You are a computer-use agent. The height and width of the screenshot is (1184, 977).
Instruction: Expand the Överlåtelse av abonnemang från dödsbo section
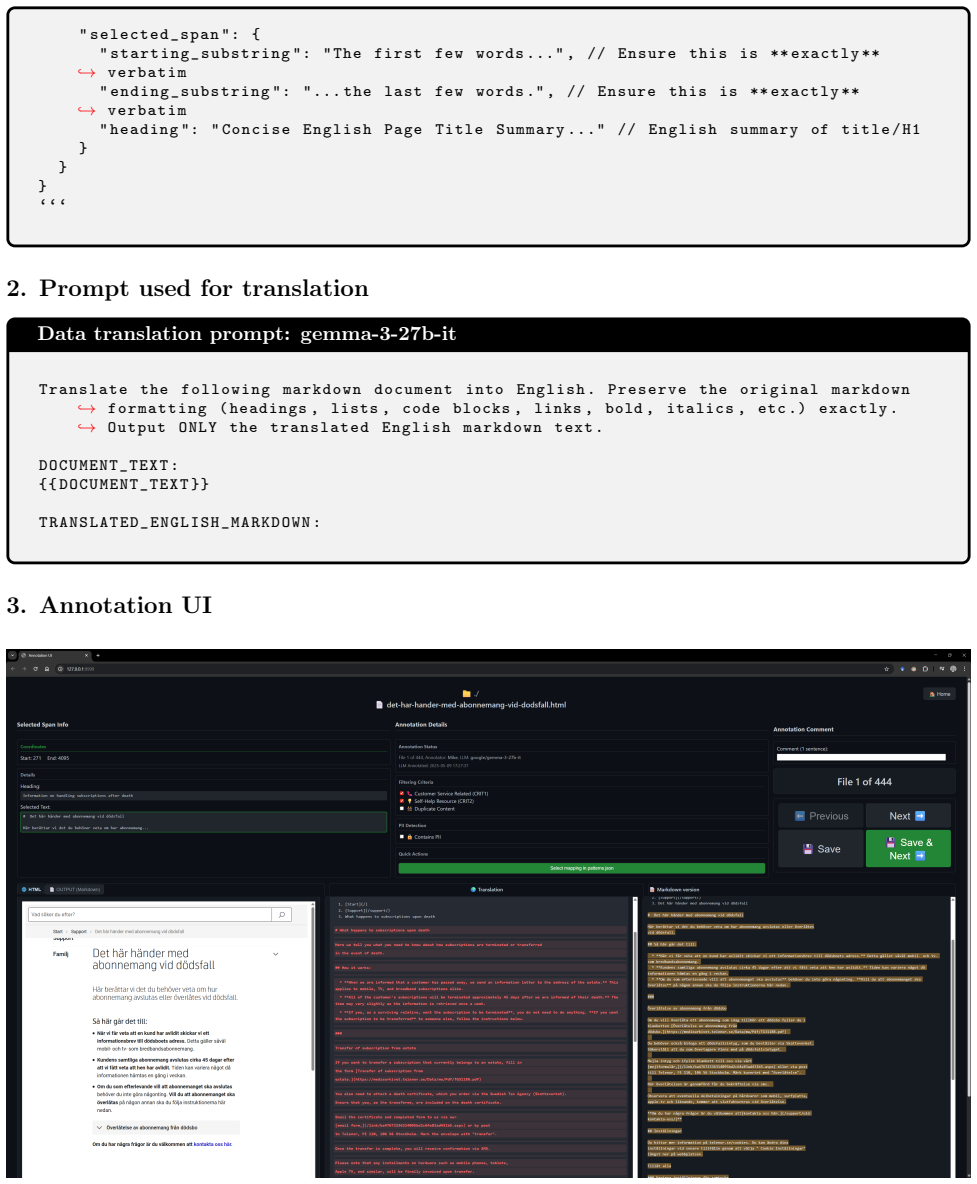tap(166, 1127)
